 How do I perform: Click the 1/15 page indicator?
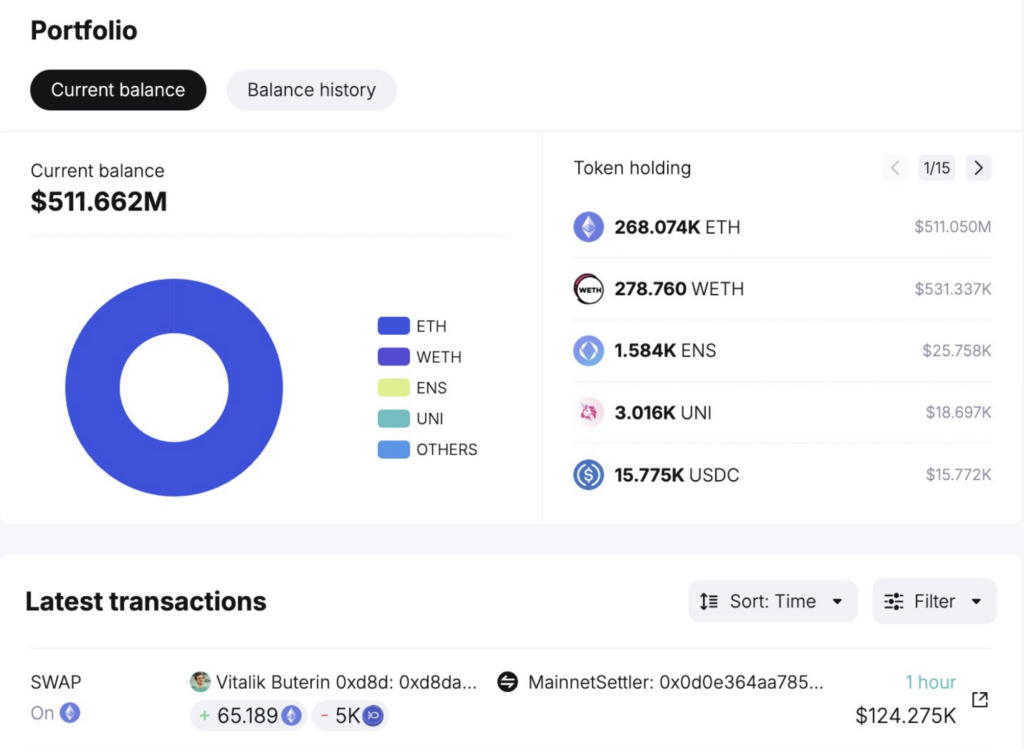coord(936,168)
